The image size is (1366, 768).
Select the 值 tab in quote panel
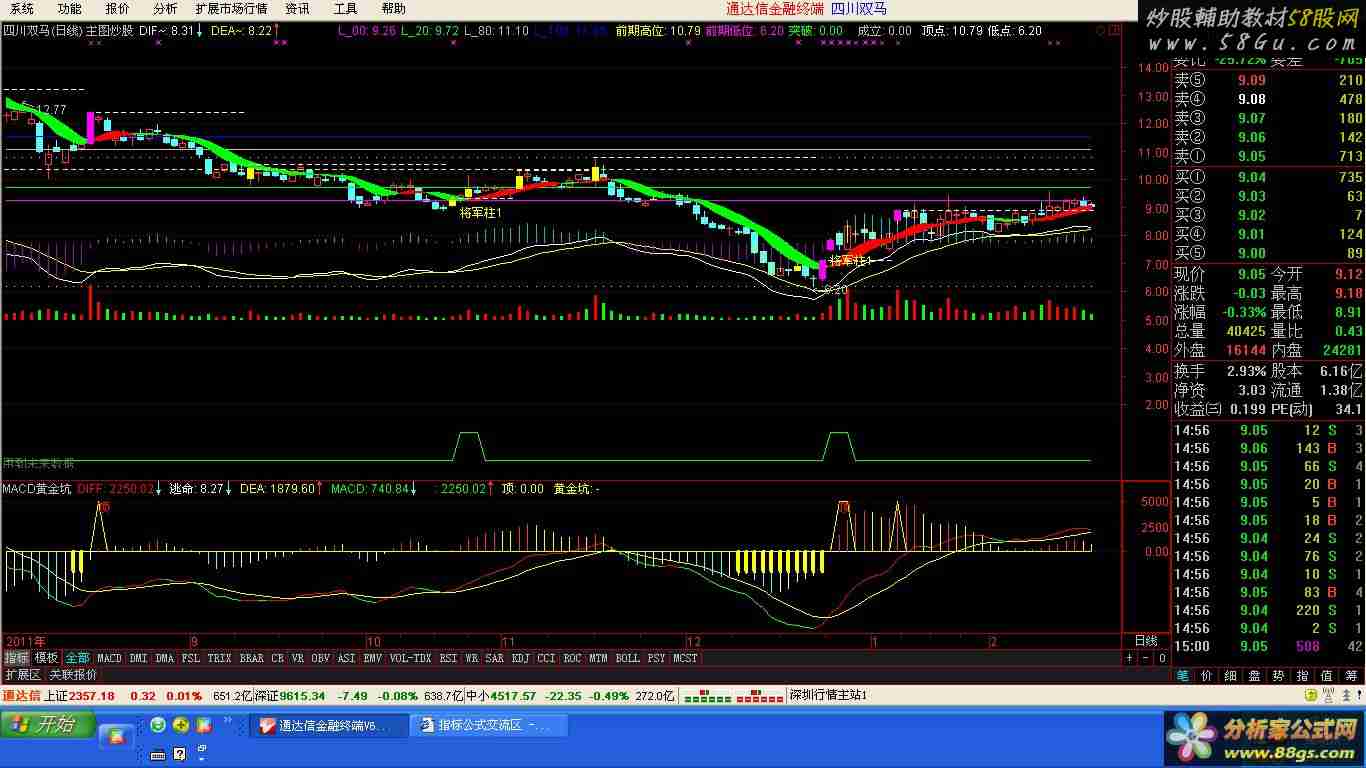click(1327, 676)
